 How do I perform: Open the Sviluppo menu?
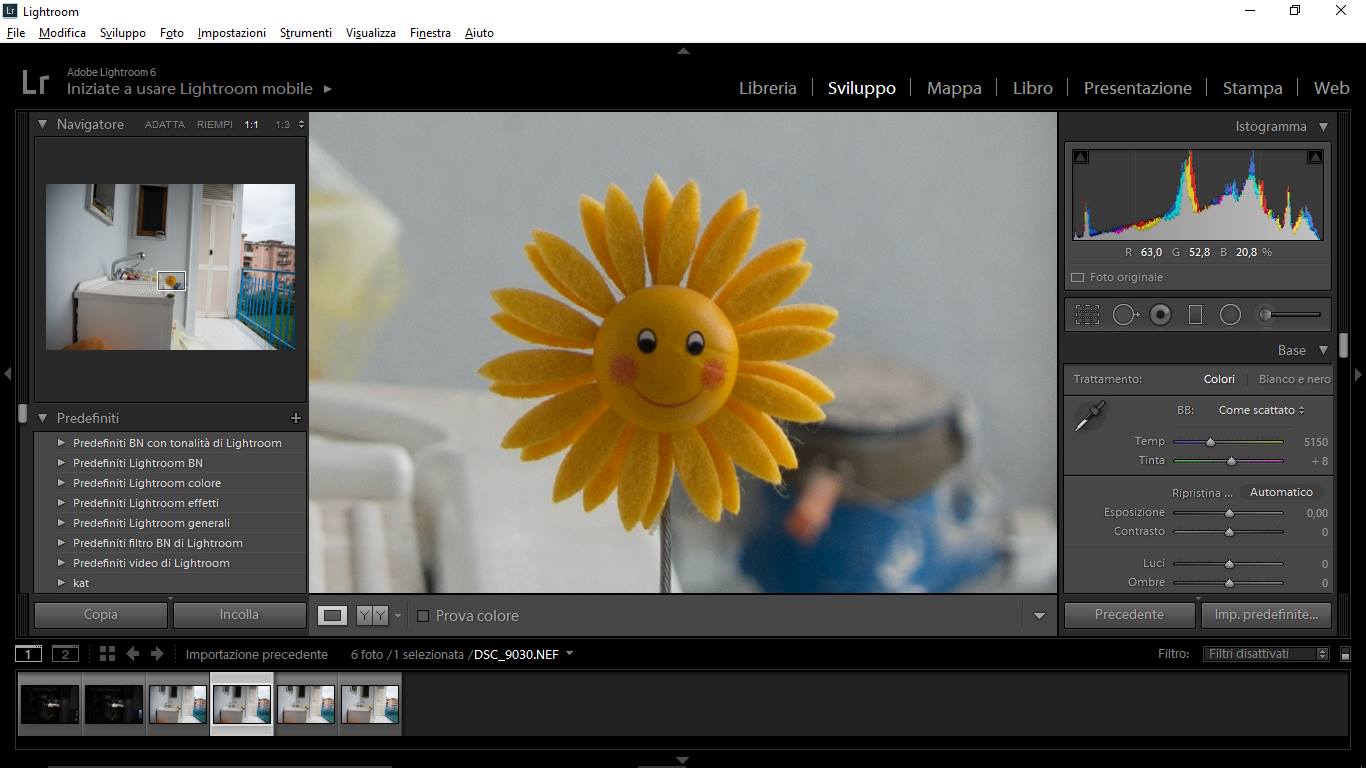pos(122,33)
